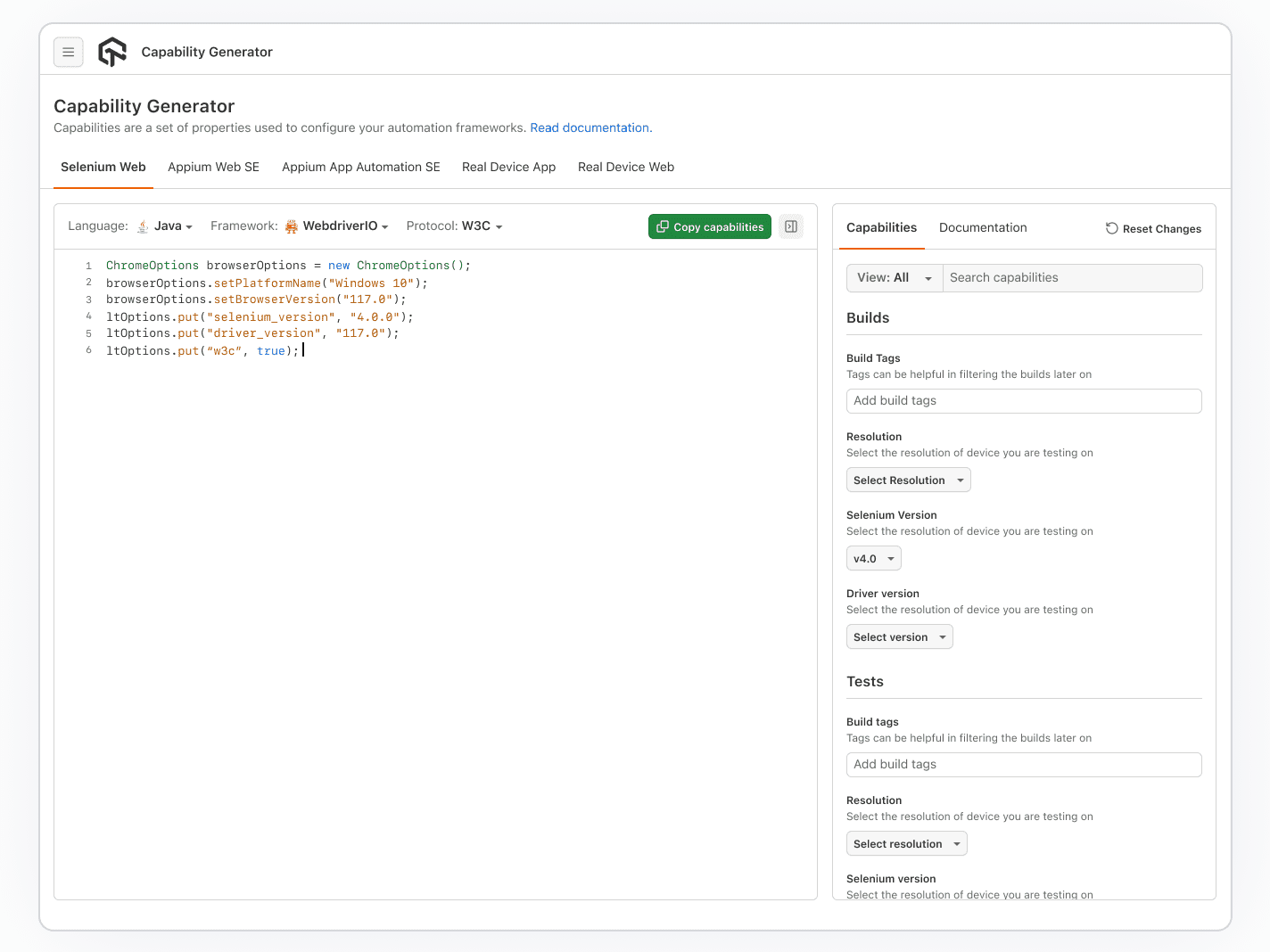Switch to the Documentation tab
The width and height of the screenshot is (1270, 952).
pyautogui.click(x=983, y=227)
